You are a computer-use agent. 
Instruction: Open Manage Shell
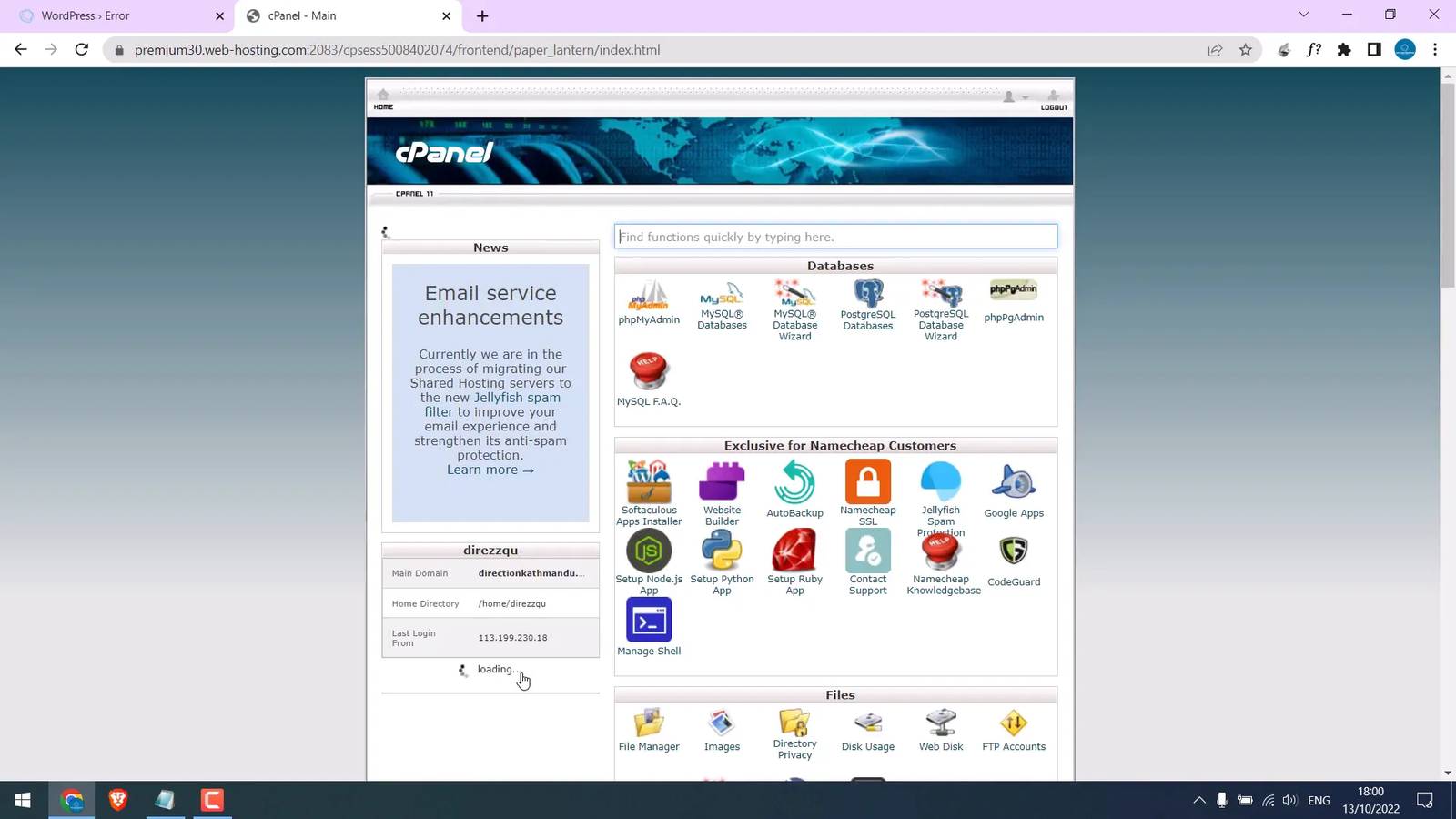click(x=649, y=627)
